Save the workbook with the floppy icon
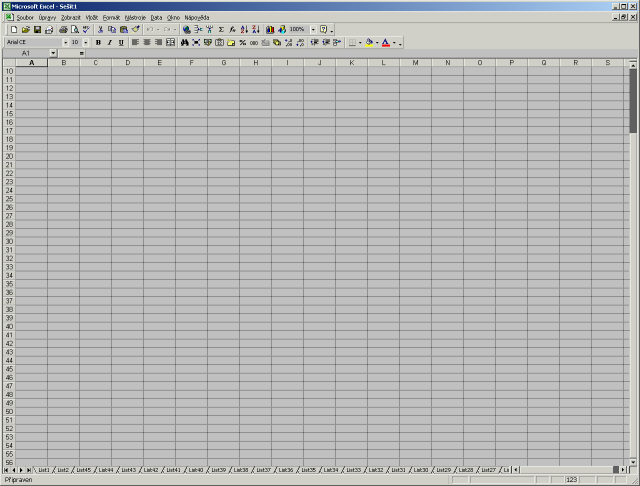The image size is (640, 486). point(37,30)
